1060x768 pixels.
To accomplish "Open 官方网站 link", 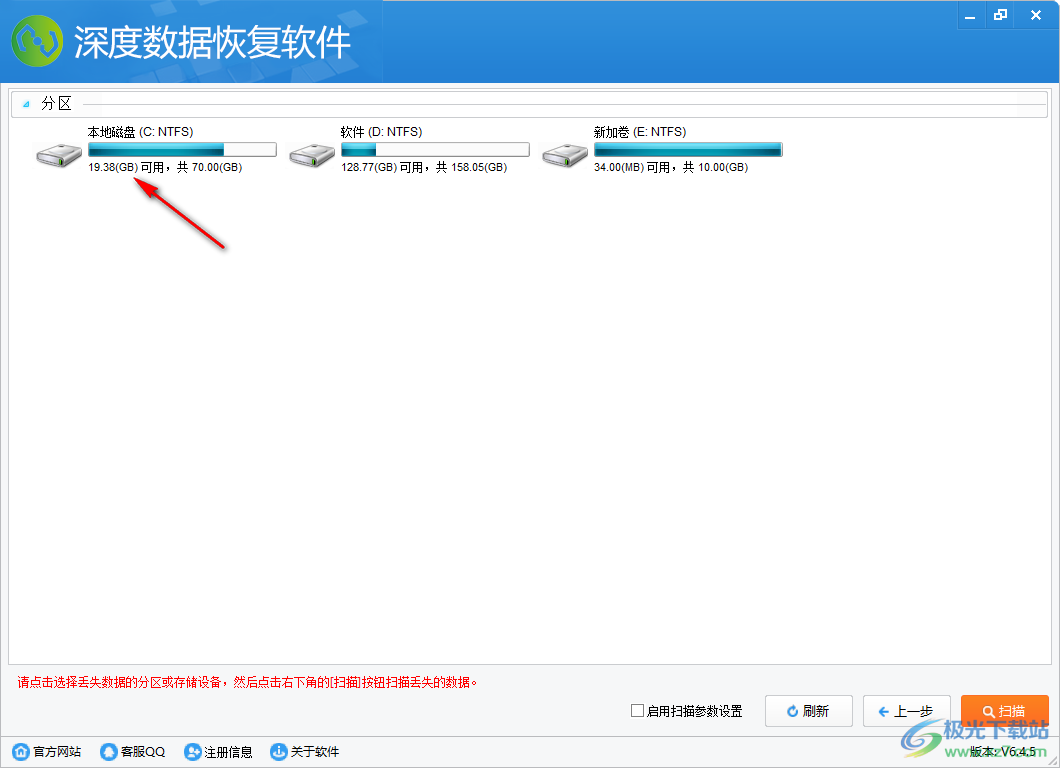I will 57,751.
